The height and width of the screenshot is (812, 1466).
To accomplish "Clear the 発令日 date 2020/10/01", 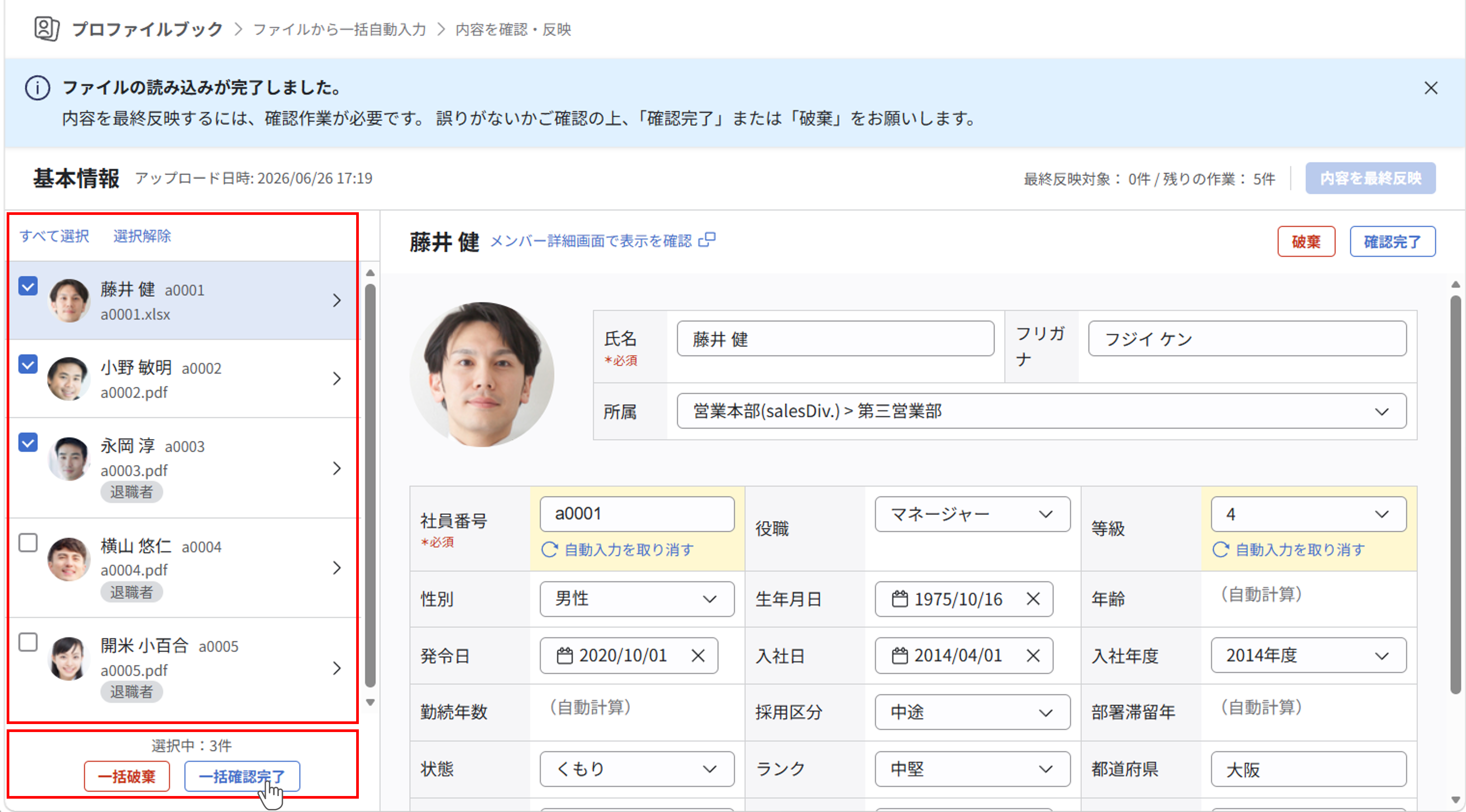I will [698, 655].
